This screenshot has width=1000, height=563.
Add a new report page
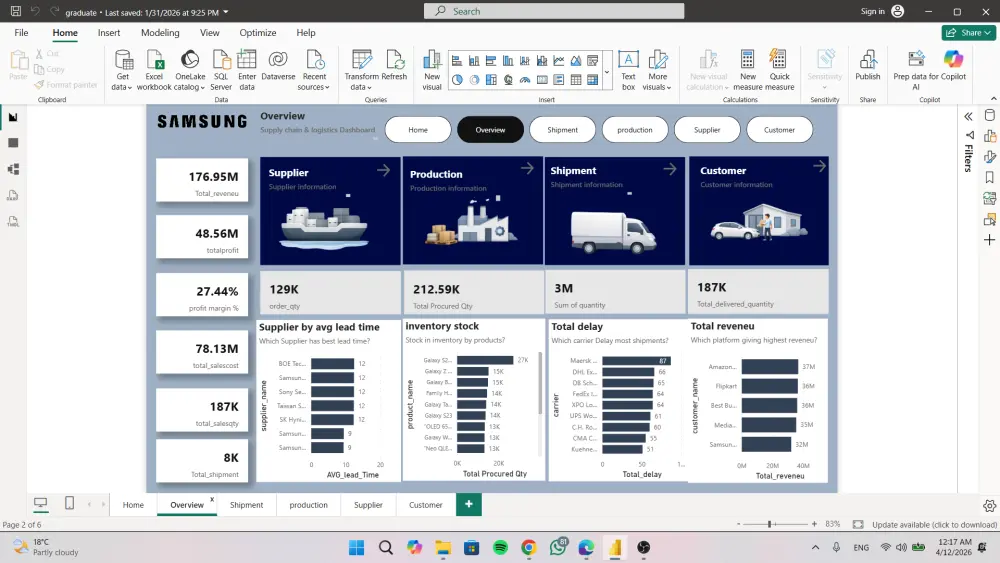(x=469, y=504)
